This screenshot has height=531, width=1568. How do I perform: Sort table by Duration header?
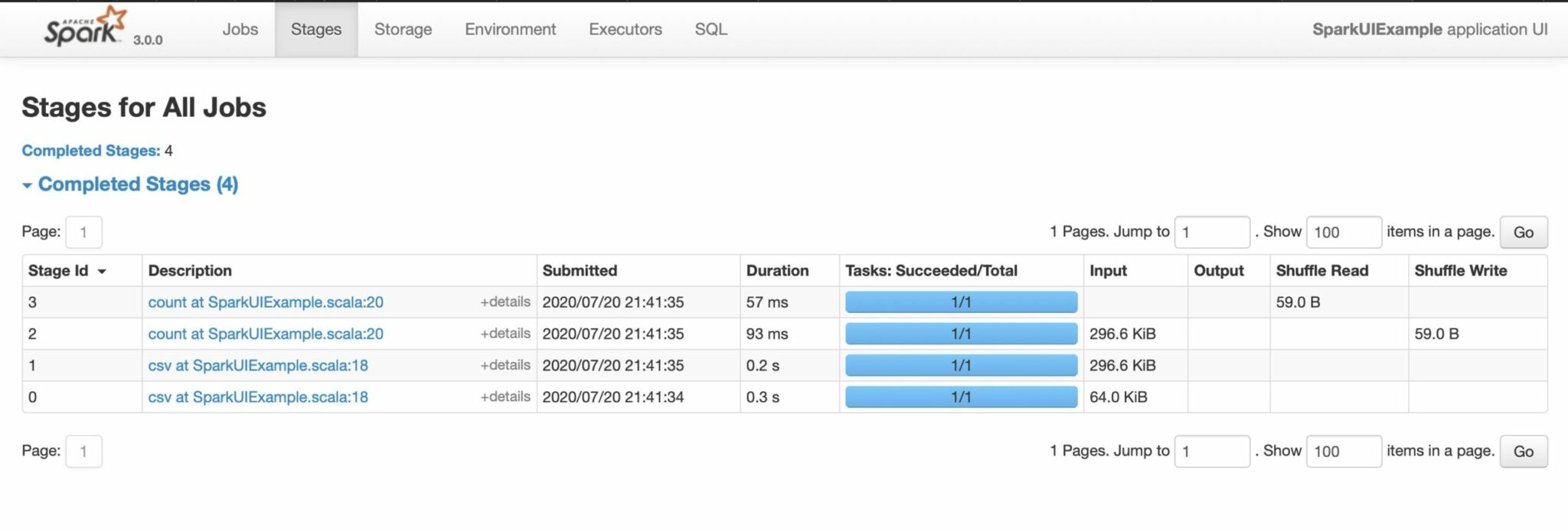pos(777,271)
